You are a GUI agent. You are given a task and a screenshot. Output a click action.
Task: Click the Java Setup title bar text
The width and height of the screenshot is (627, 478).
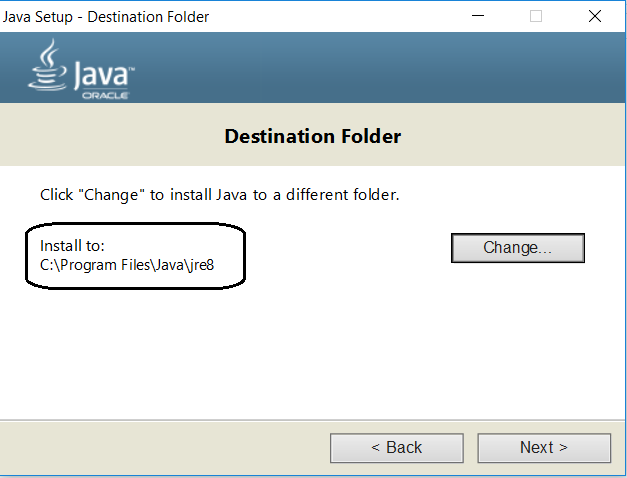pos(107,17)
